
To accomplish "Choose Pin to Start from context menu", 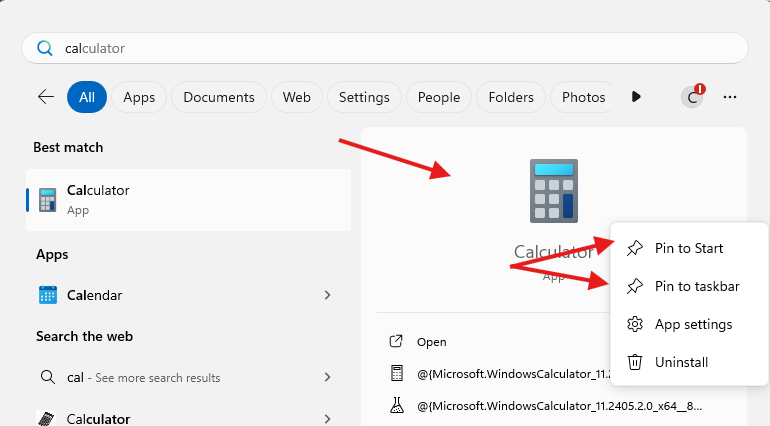I will pos(689,248).
